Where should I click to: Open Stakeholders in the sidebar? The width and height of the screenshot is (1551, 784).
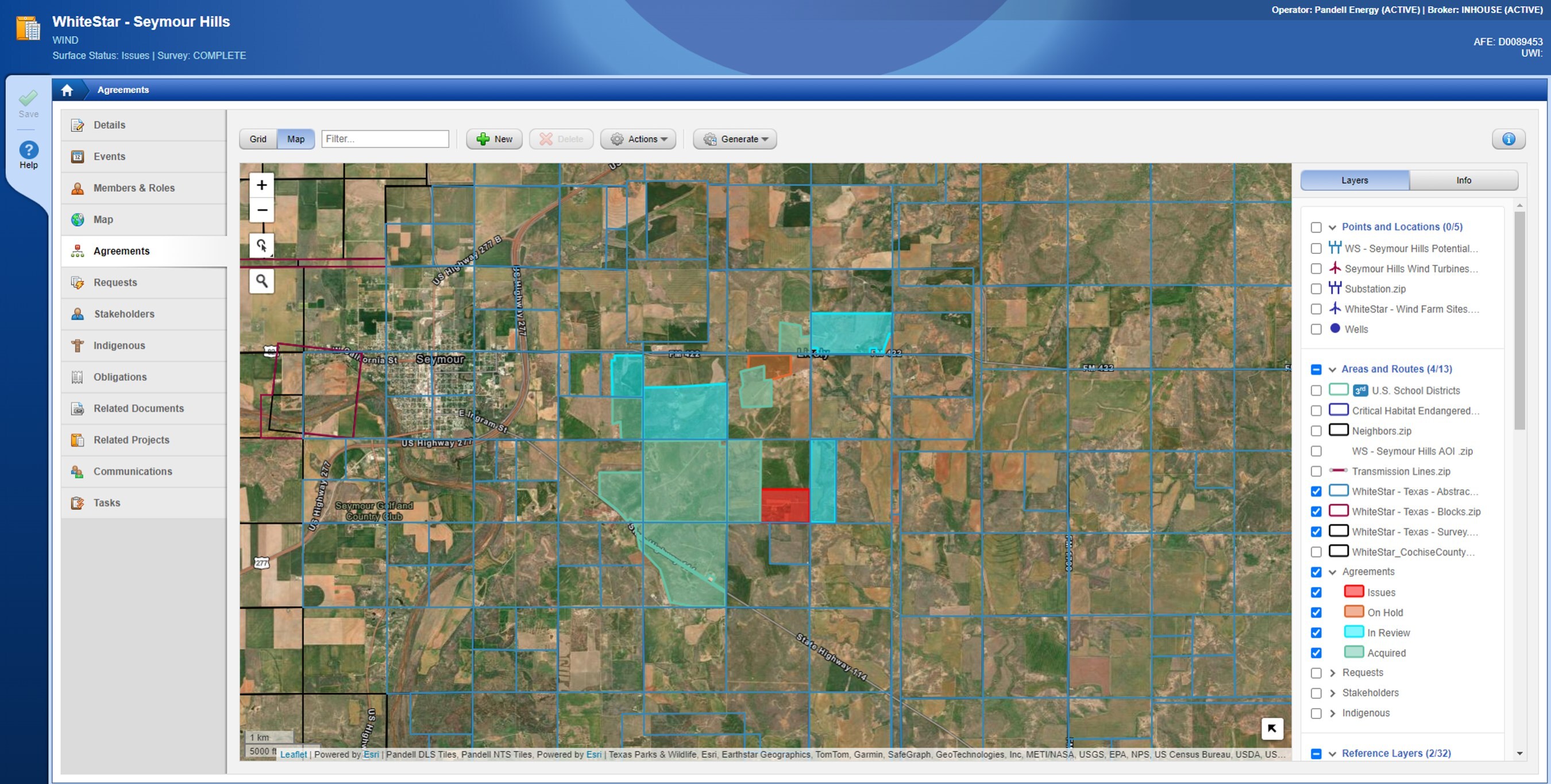124,314
